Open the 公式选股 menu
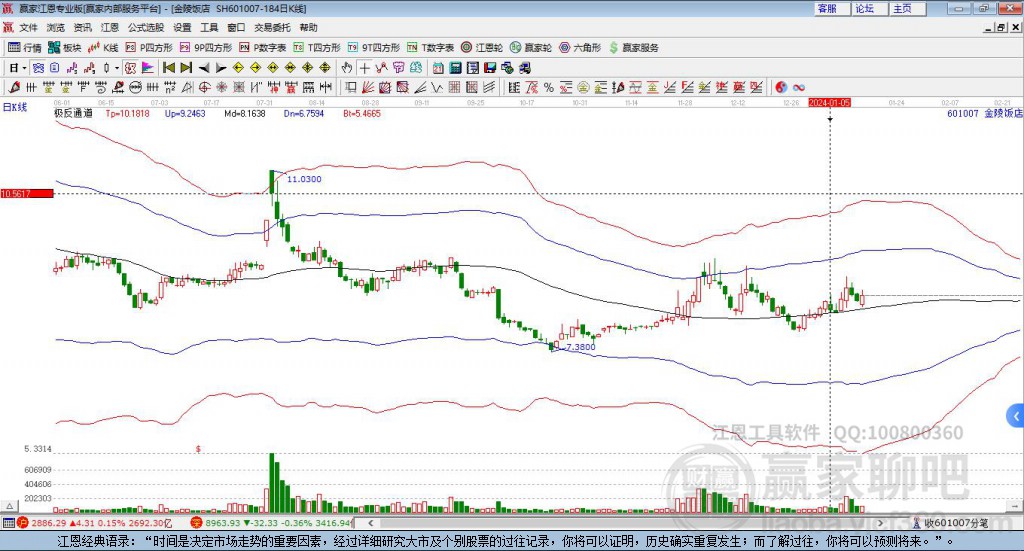This screenshot has height=551, width=1024. click(146, 27)
